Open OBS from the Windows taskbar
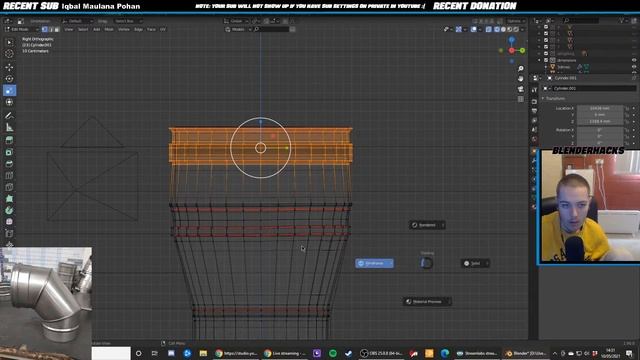This screenshot has width=640, height=360. 382,353
